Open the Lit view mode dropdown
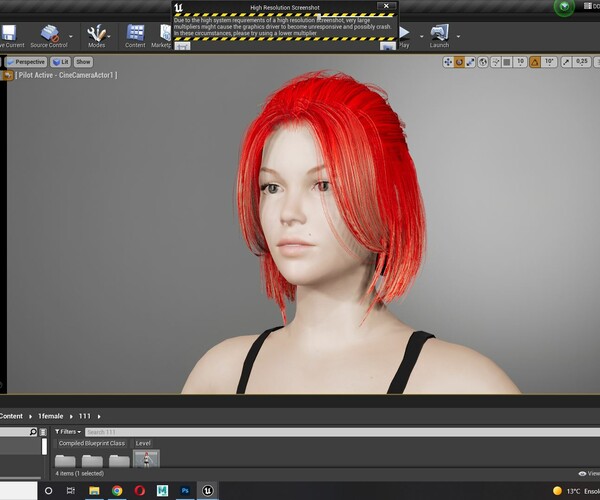Viewport: 600px width, 500px height. click(60, 62)
